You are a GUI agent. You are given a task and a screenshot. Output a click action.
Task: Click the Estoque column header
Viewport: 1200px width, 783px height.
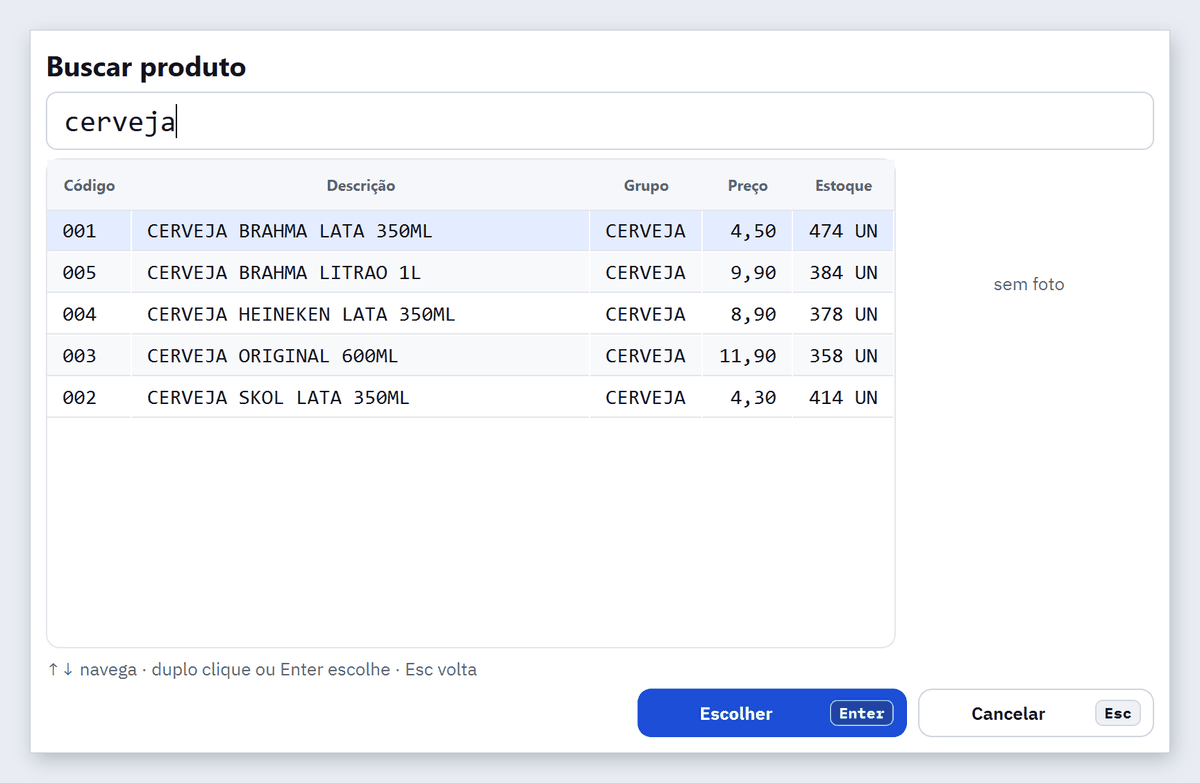coord(843,185)
